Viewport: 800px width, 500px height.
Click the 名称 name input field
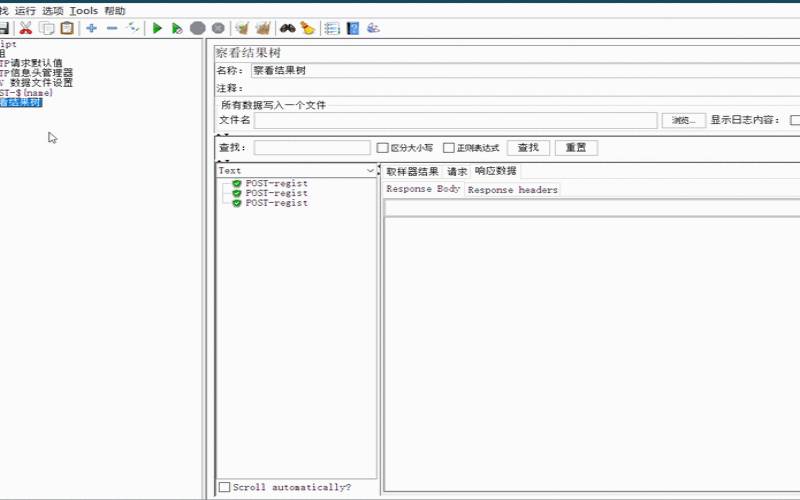click(x=526, y=70)
